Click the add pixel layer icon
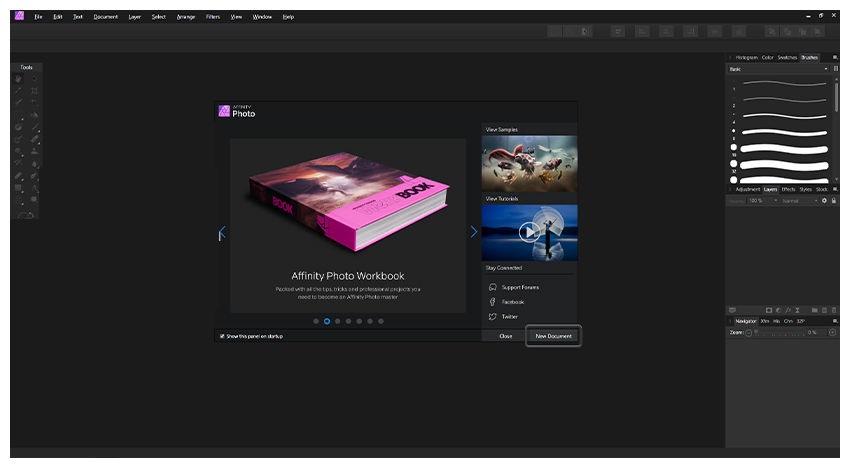850x468 pixels. [825, 310]
